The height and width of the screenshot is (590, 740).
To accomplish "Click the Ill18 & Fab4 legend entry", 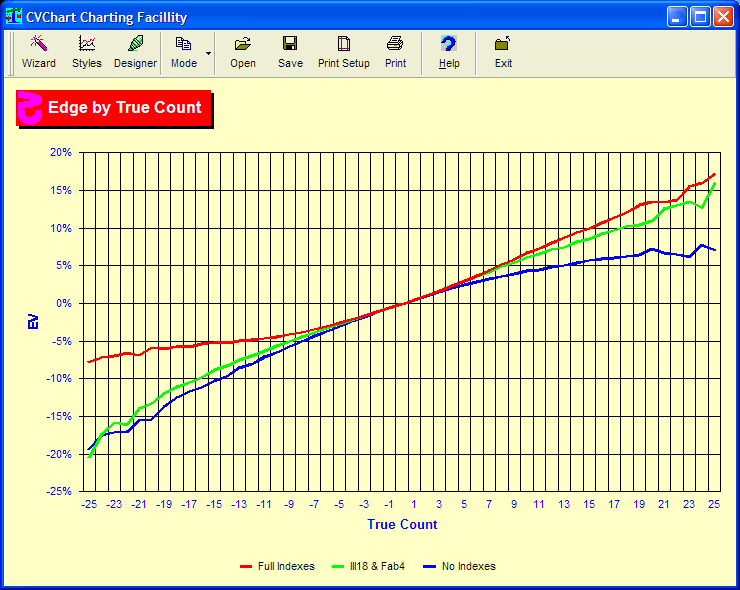I will coord(373,566).
